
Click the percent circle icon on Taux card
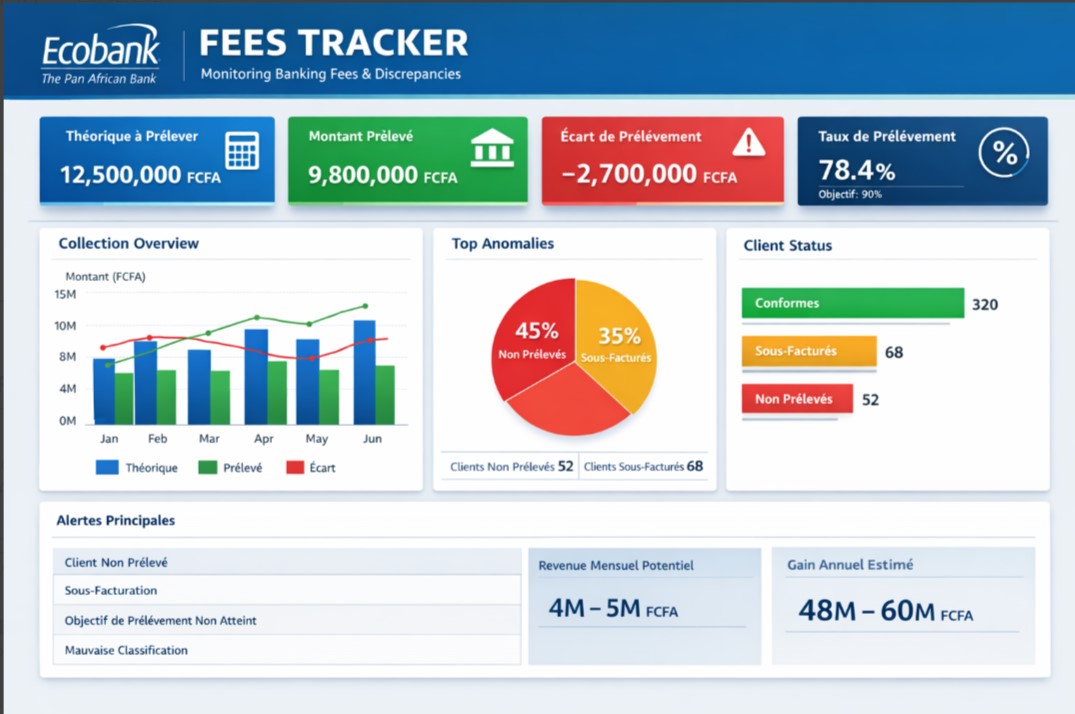pyautogui.click(x=1004, y=153)
